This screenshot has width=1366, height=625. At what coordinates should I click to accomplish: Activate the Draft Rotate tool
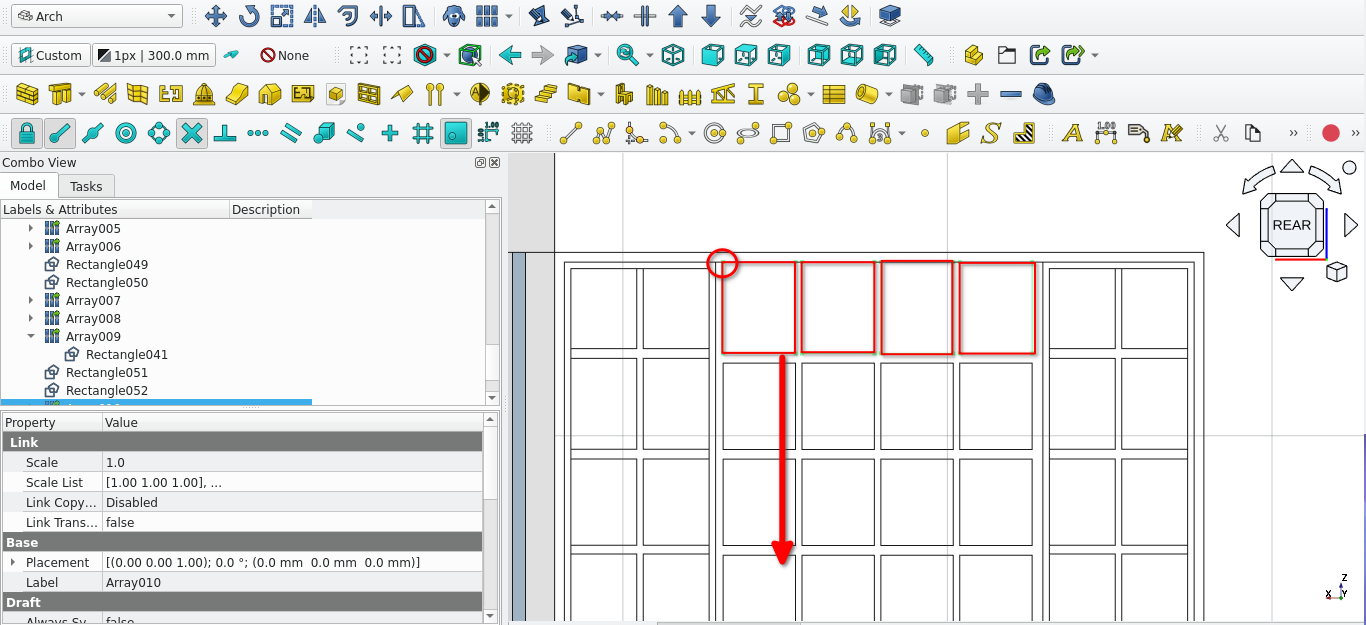click(x=248, y=16)
